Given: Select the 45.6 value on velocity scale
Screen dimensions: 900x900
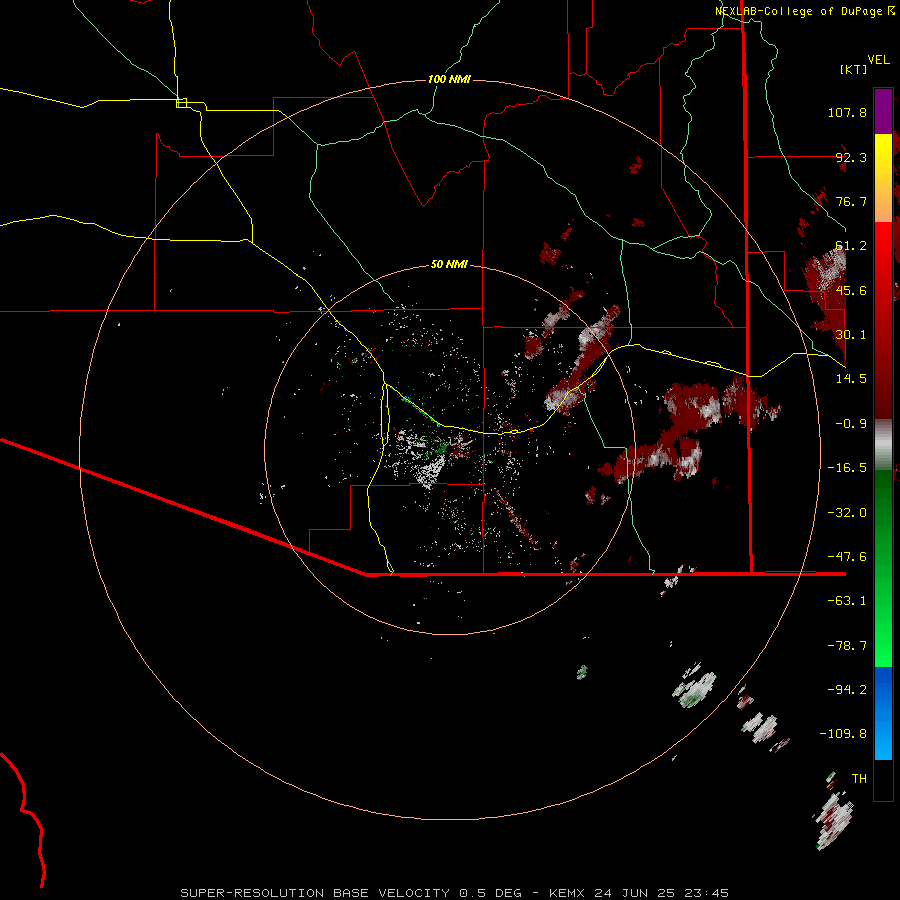Looking at the screenshot, I should (851, 290).
